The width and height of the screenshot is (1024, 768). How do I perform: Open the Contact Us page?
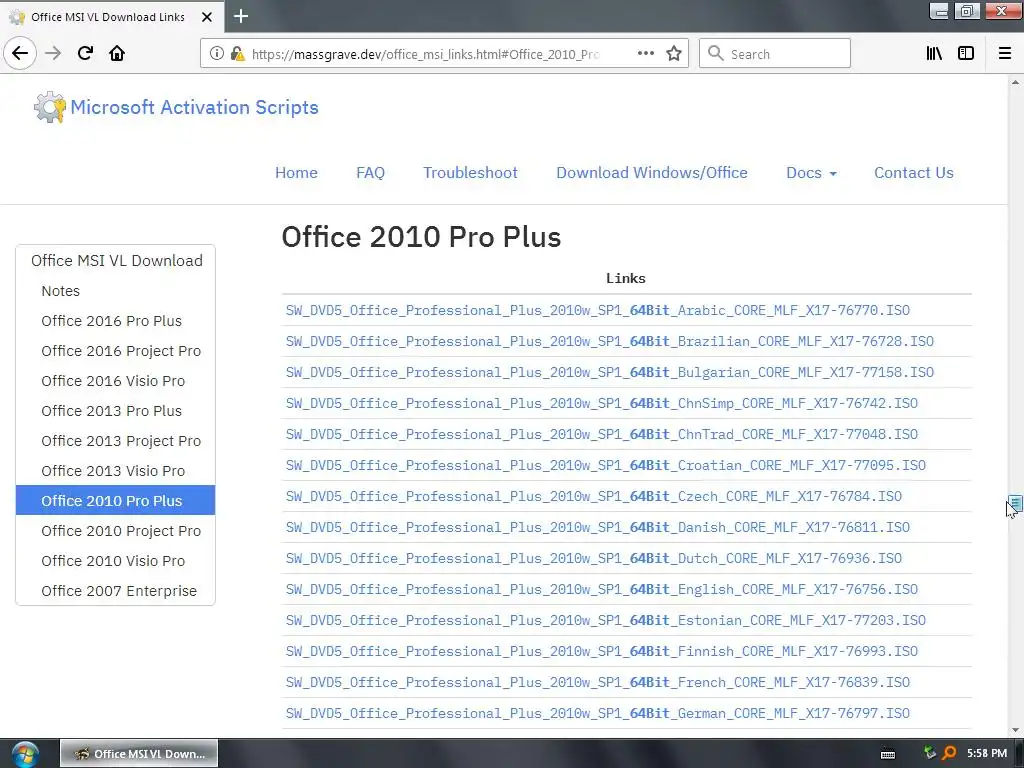pos(914,173)
